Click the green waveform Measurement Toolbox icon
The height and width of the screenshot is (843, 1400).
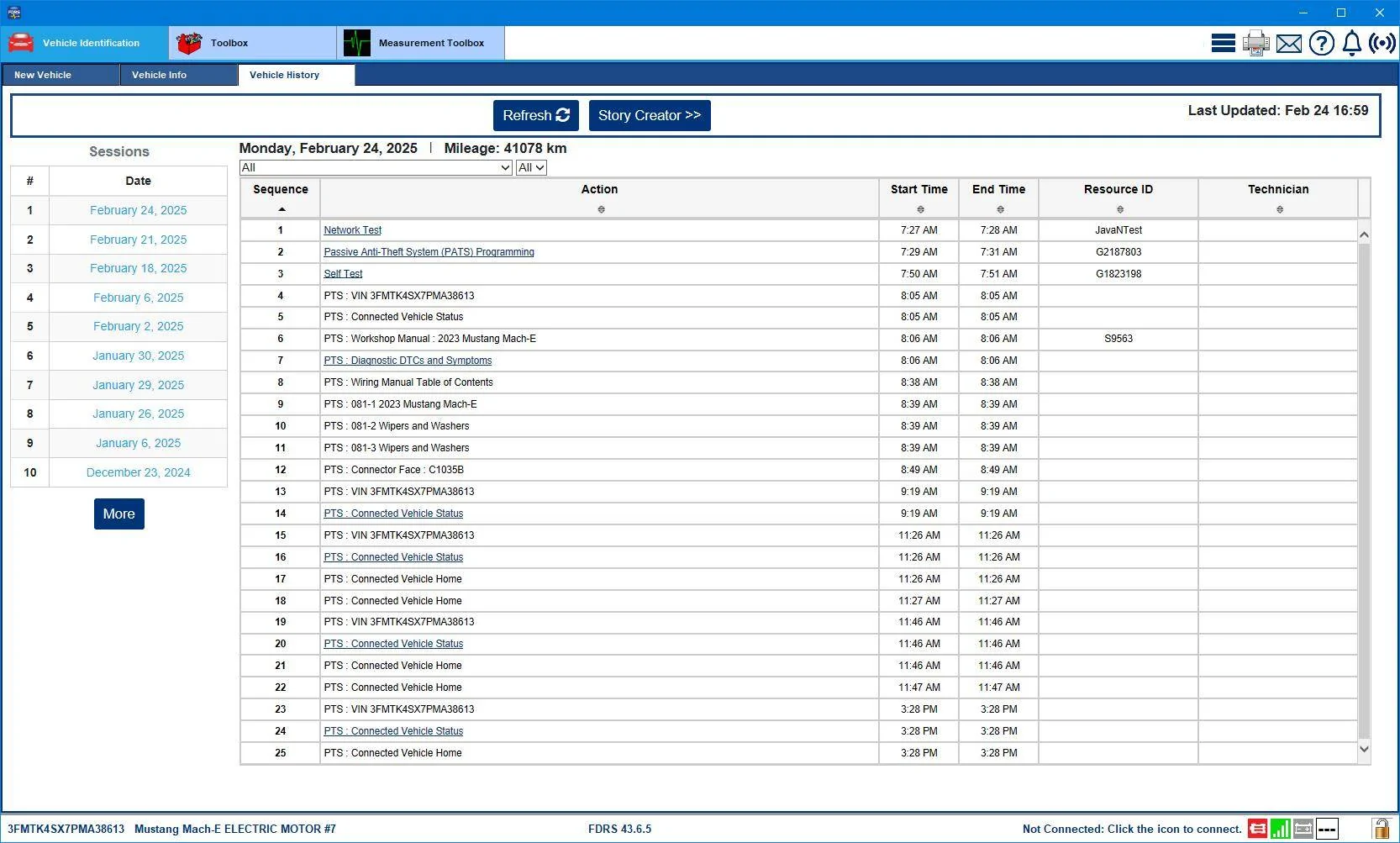pyautogui.click(x=357, y=43)
